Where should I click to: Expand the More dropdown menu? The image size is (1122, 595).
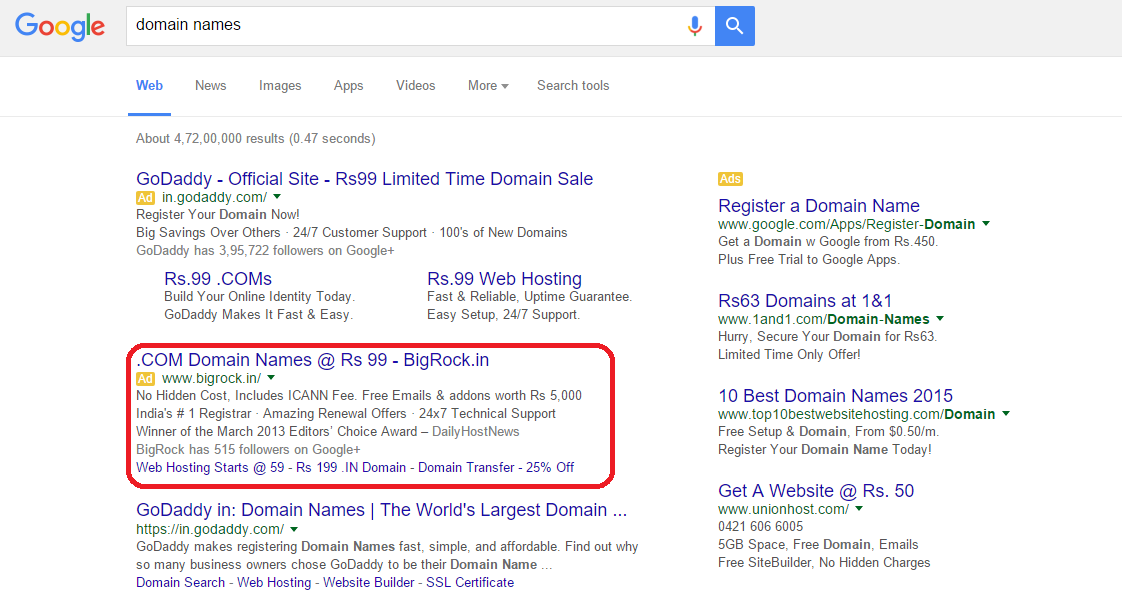[x=488, y=86]
